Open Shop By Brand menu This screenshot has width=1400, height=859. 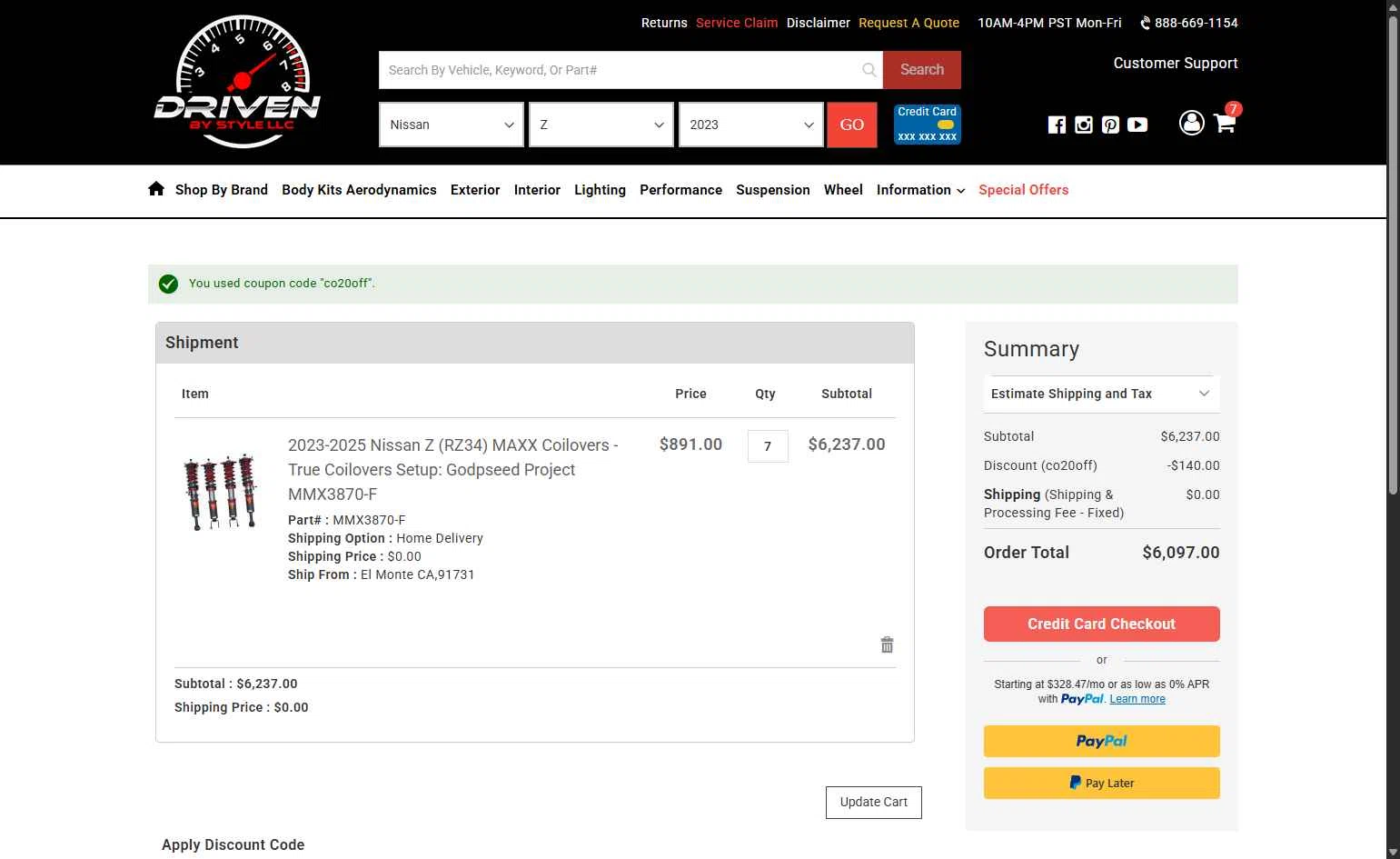click(x=222, y=190)
